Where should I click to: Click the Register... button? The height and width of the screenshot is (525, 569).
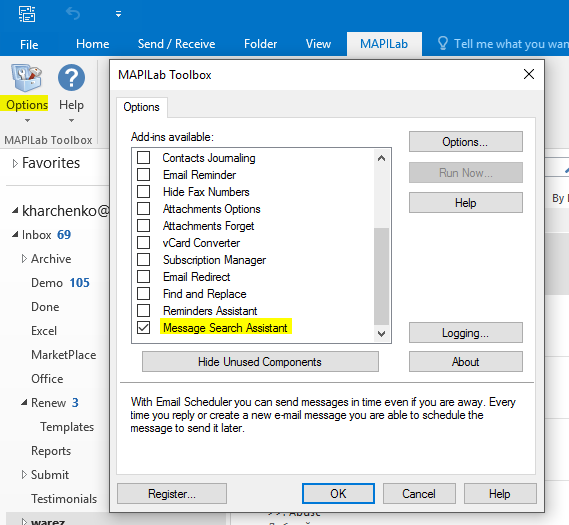tap(172, 493)
